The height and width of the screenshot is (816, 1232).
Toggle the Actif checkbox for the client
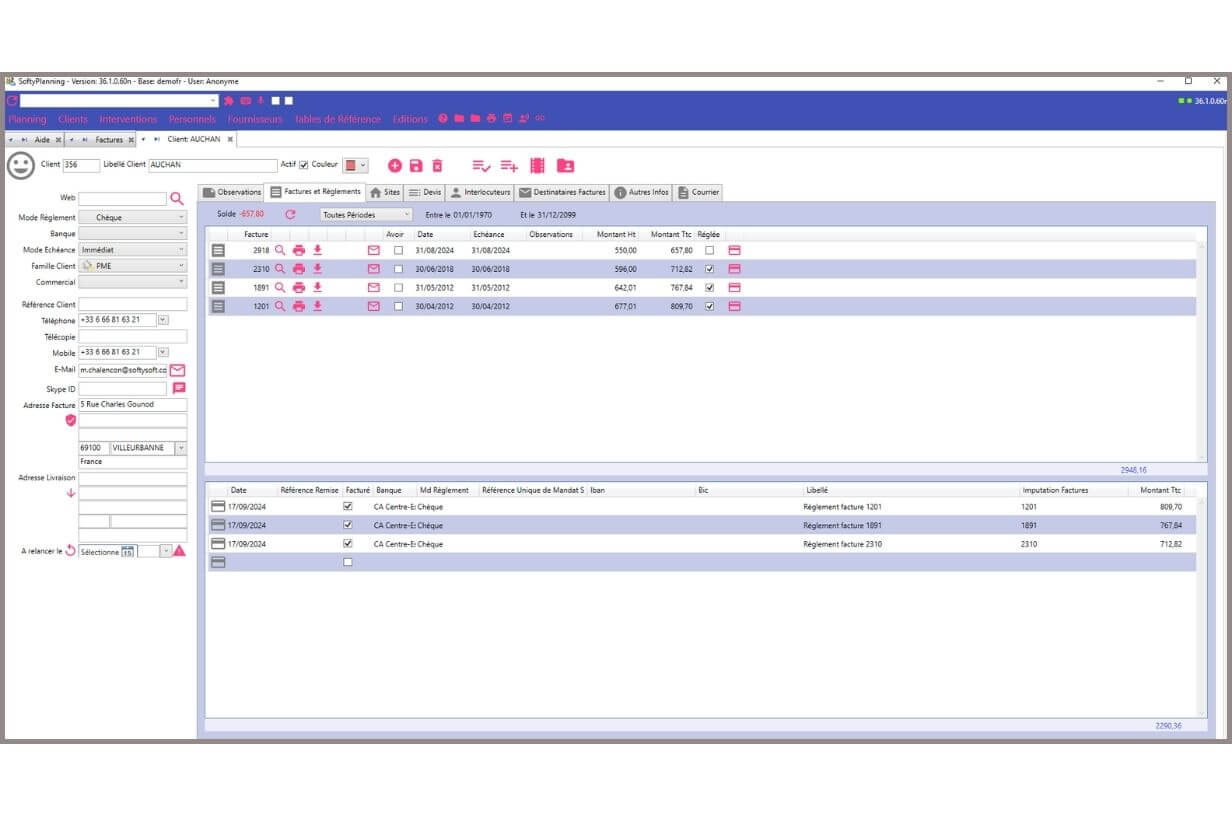304,164
